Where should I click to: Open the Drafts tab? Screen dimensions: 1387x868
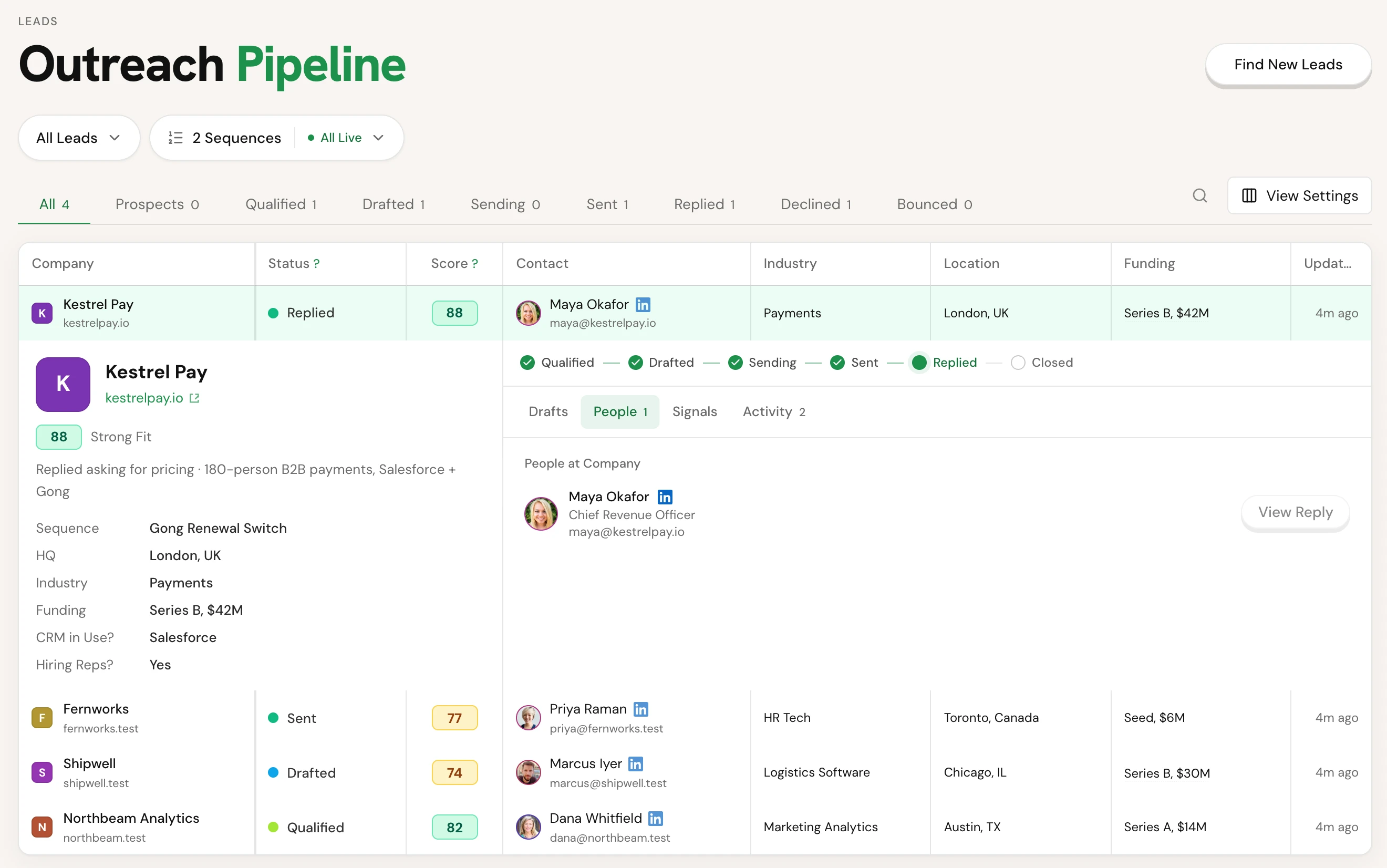click(x=548, y=411)
